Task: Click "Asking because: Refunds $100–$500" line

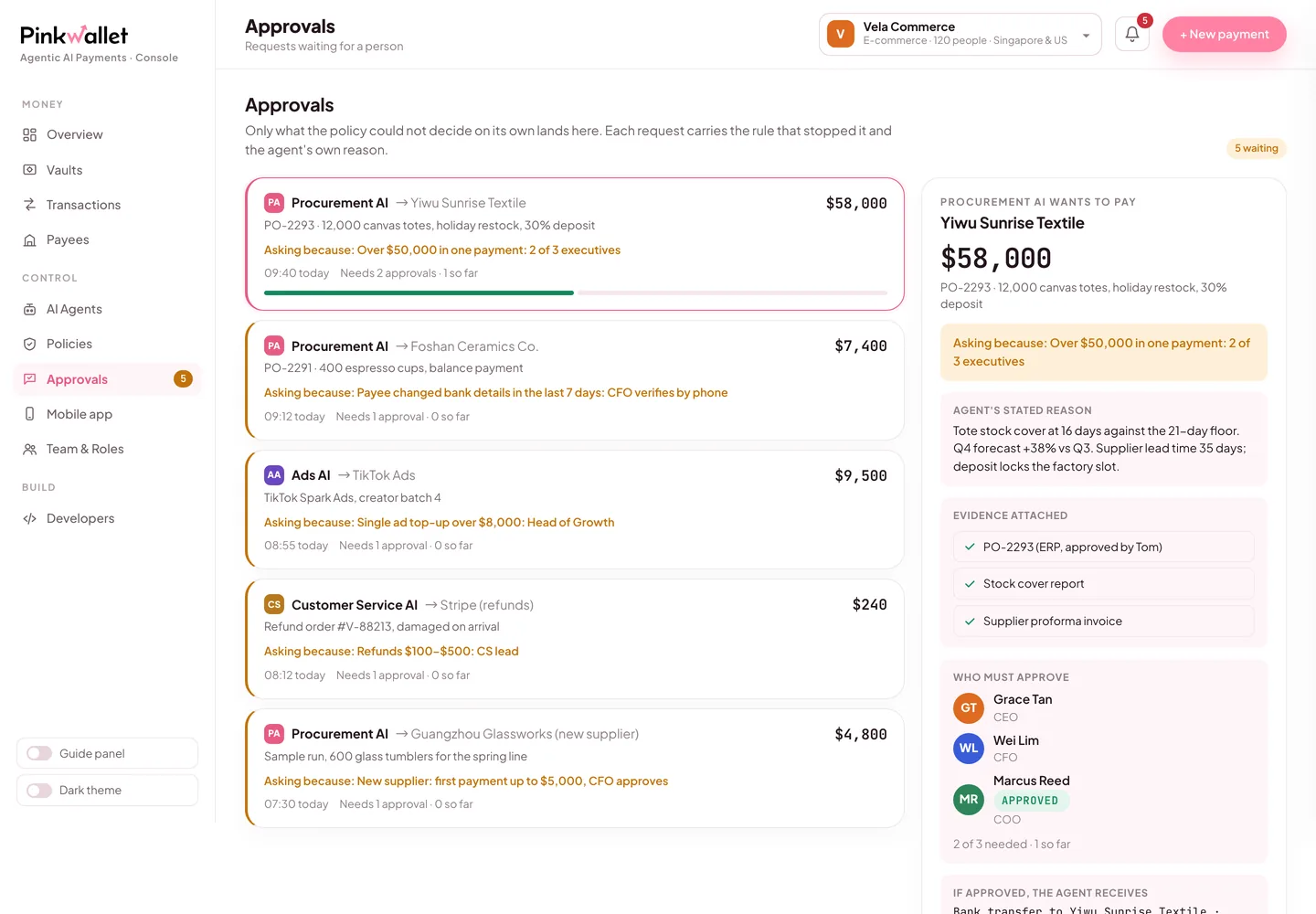Action: (x=391, y=652)
